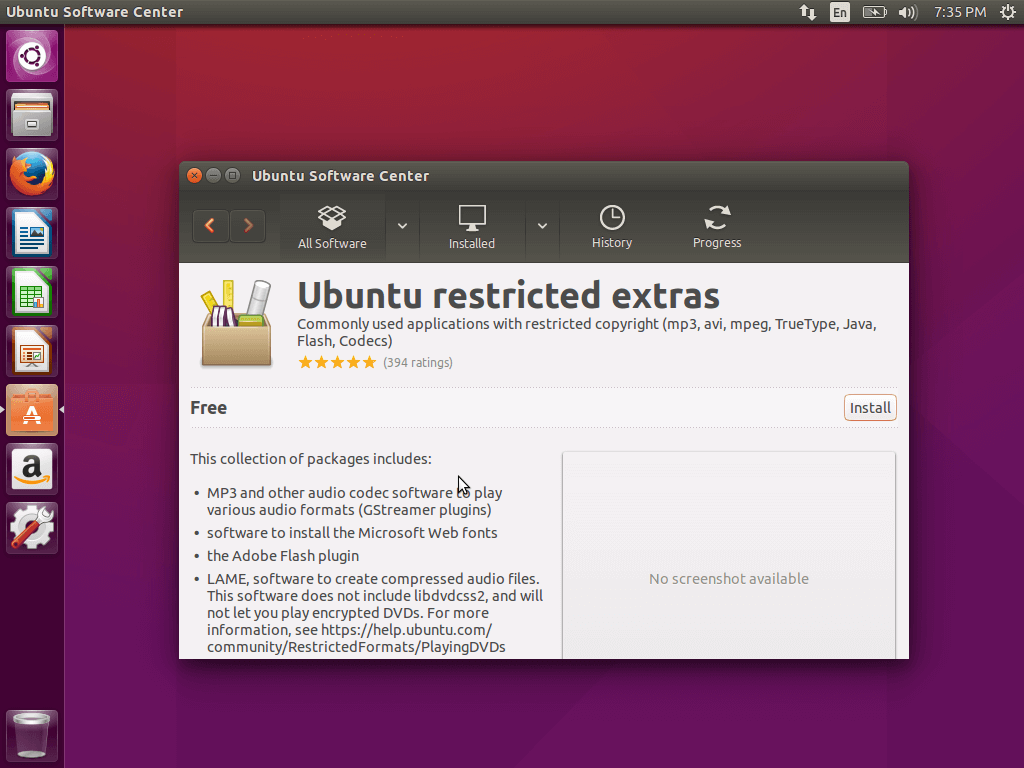Image resolution: width=1024 pixels, height=768 pixels.
Task: Click the Forward arrow navigation button
Action: pyautogui.click(x=248, y=226)
